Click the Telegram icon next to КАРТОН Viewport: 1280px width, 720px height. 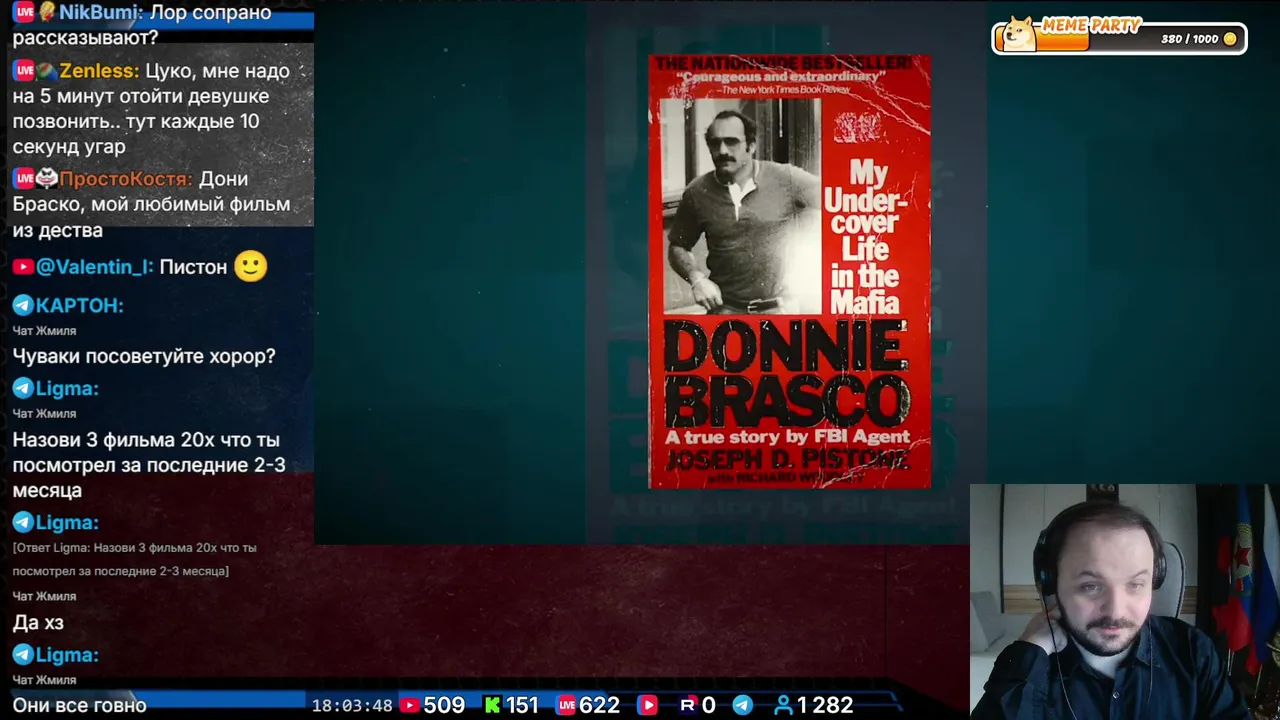tap(23, 305)
